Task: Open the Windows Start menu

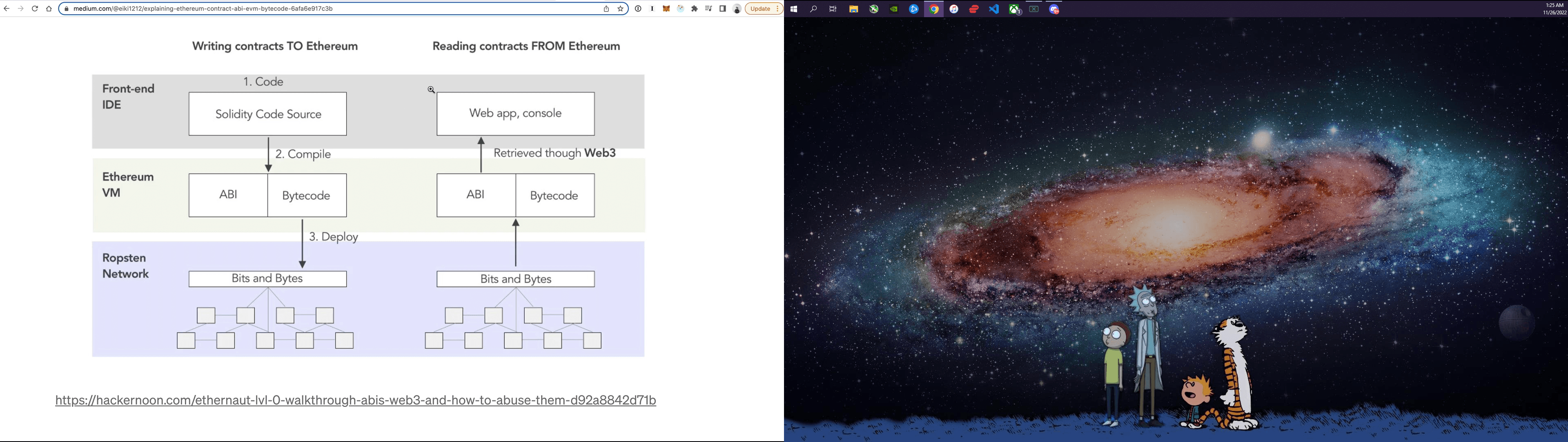Action: tap(794, 9)
